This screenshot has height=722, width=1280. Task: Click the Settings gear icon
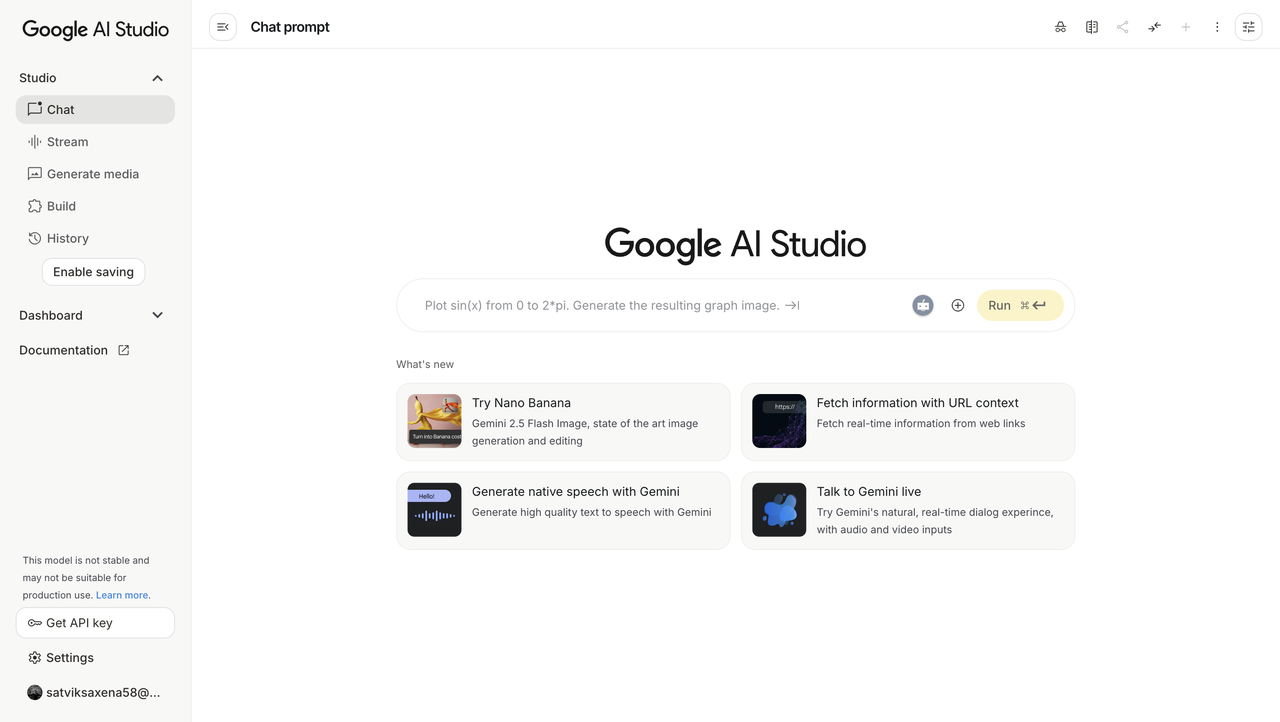35,658
